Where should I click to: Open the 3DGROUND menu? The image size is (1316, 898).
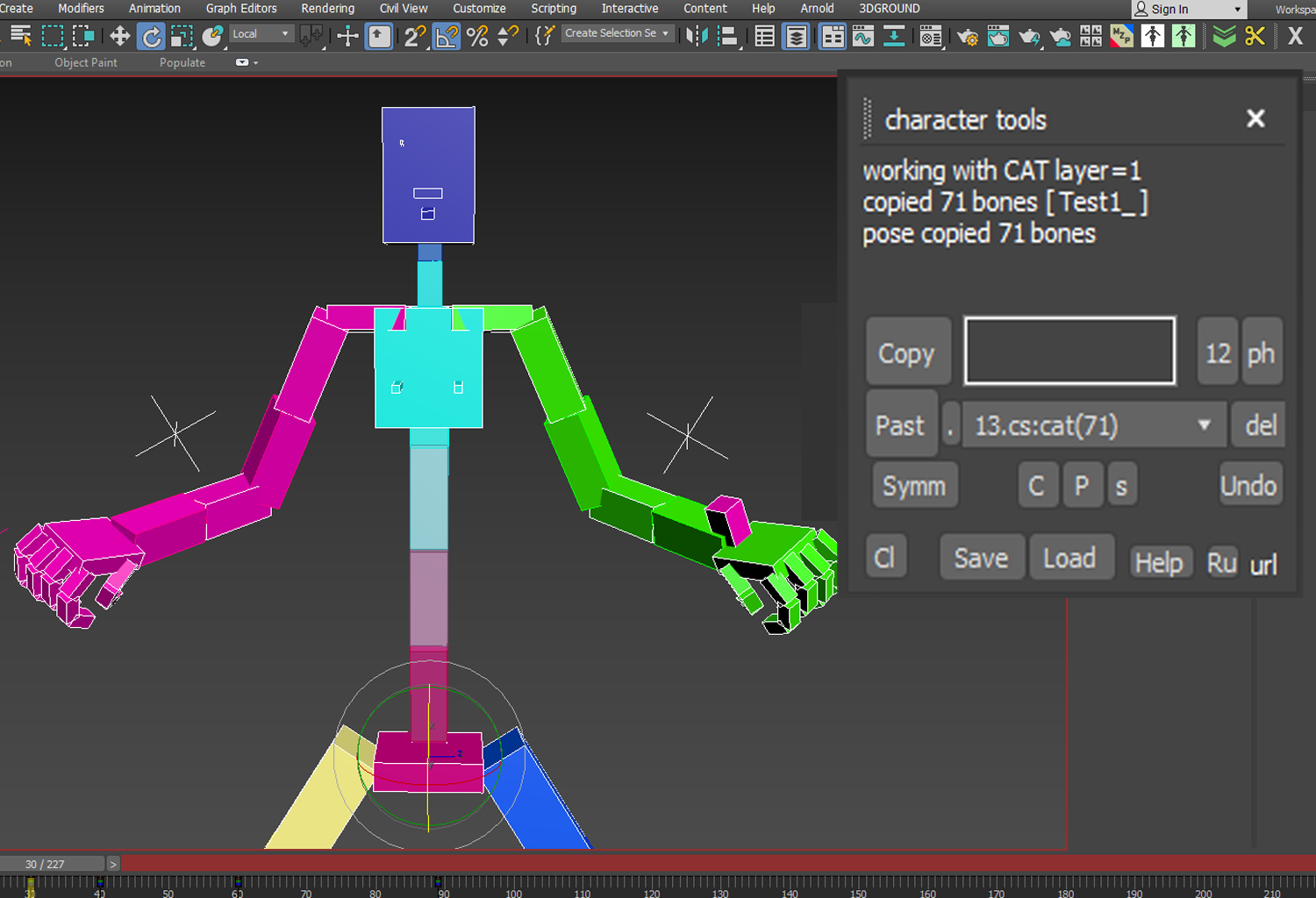(x=890, y=8)
